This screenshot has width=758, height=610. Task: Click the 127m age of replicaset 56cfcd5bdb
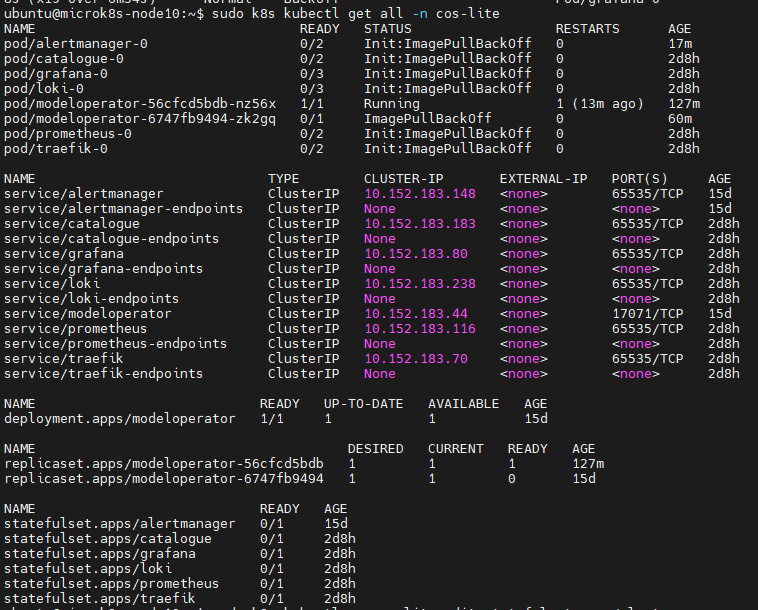[x=588, y=464]
